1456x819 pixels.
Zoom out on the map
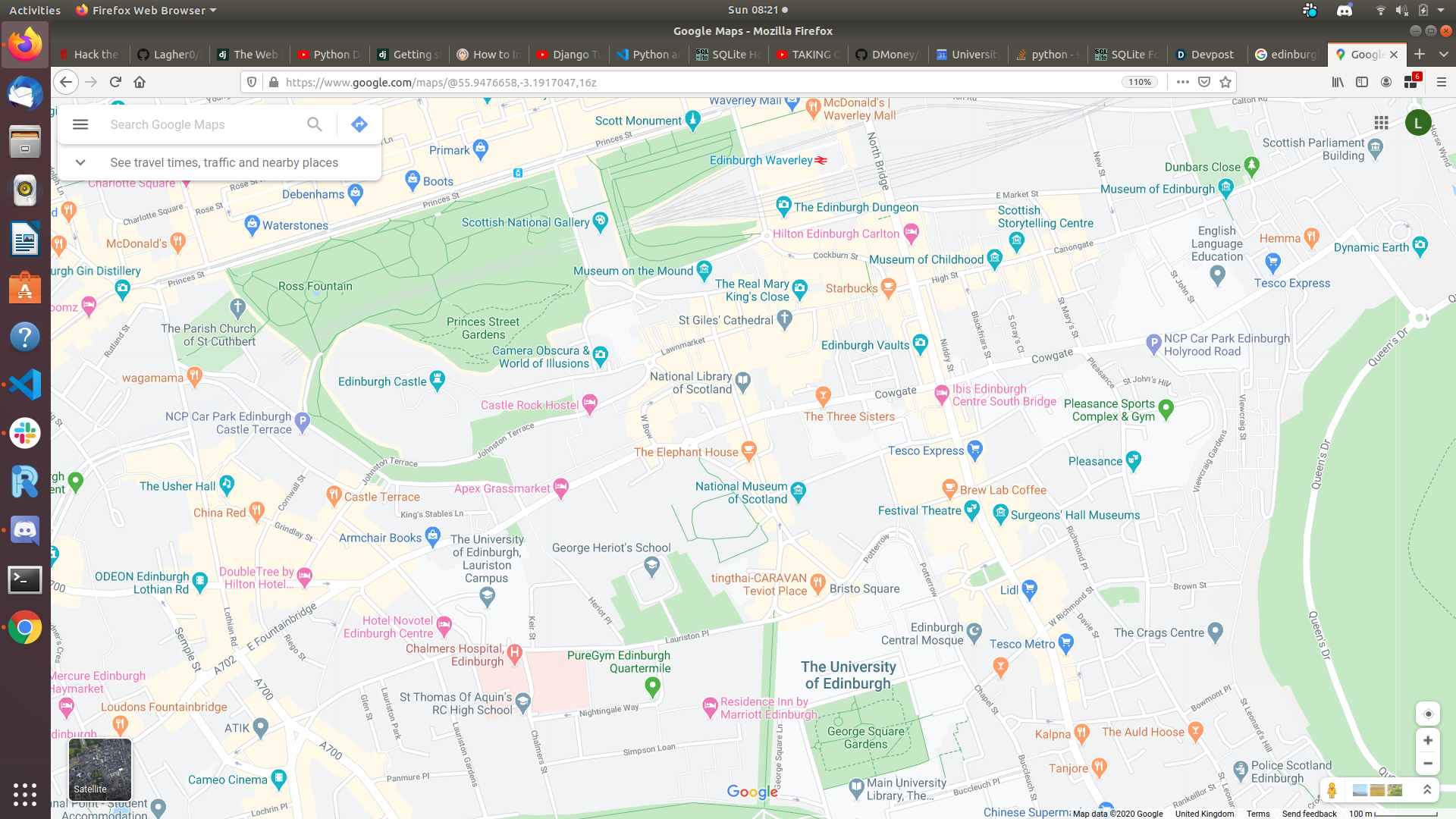[1428, 764]
